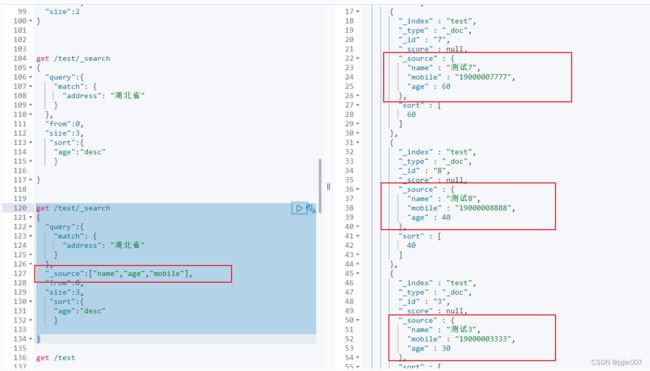This screenshot has width=650, height=371.
Task: Open the wrench tools icon beside play
Action: pos(311,209)
